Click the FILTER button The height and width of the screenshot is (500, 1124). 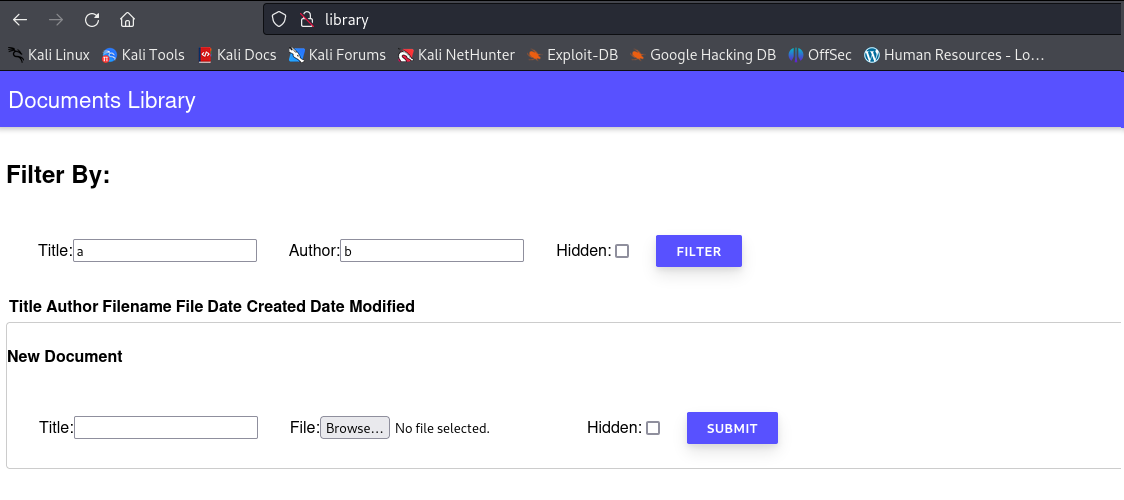tap(699, 251)
